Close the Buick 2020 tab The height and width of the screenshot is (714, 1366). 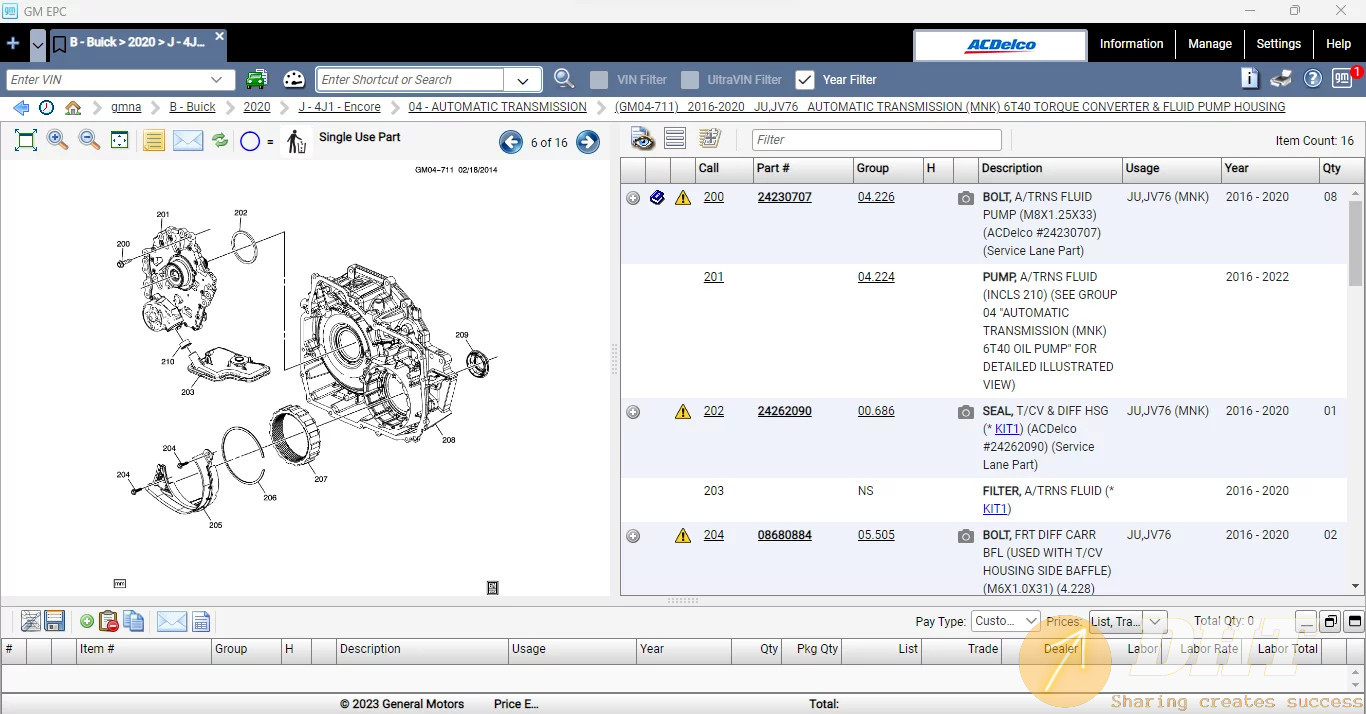pyautogui.click(x=219, y=36)
